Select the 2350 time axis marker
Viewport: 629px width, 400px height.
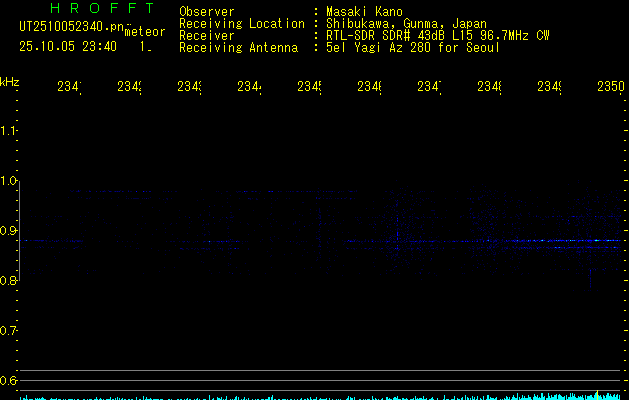click(610, 87)
